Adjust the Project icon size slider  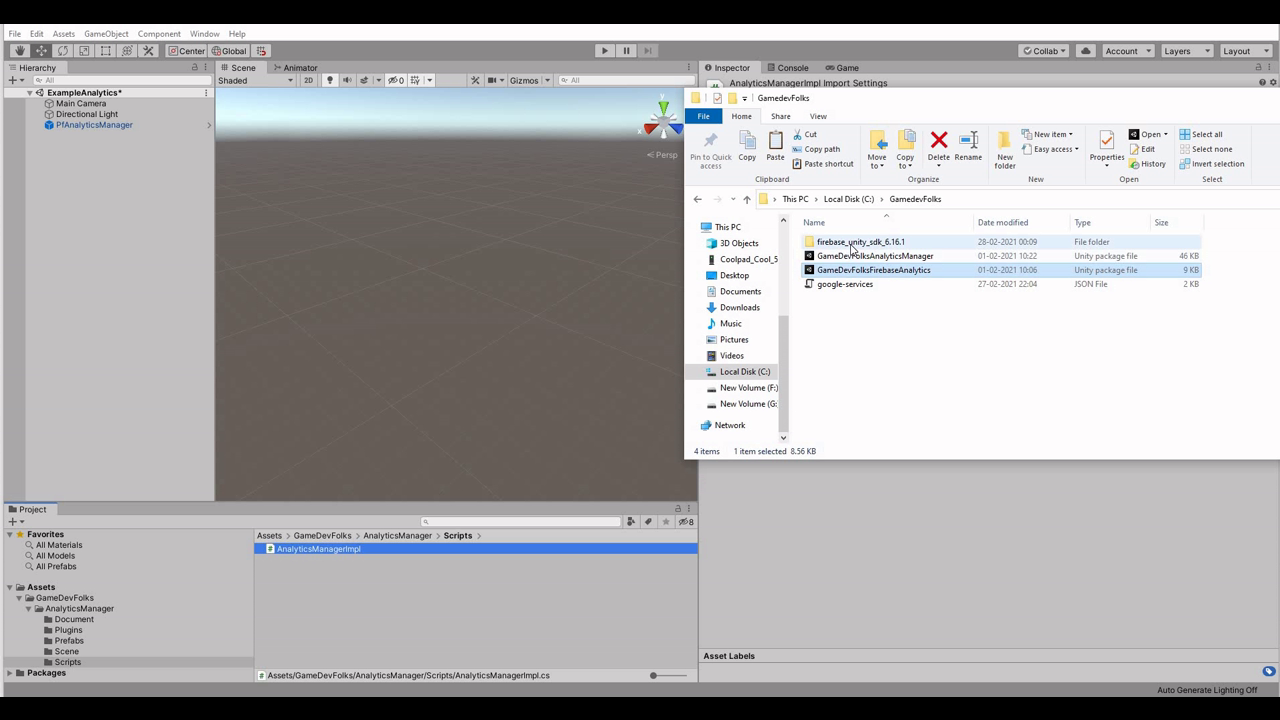click(654, 675)
